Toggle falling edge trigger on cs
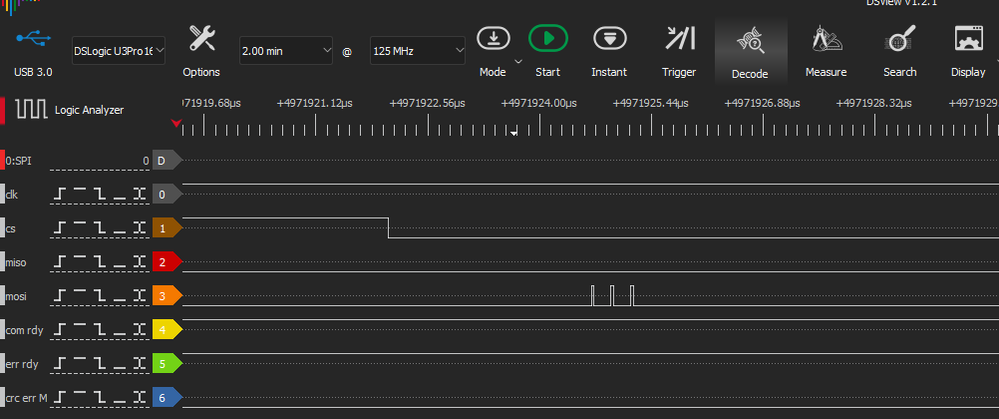999x419 pixels. click(x=99, y=227)
